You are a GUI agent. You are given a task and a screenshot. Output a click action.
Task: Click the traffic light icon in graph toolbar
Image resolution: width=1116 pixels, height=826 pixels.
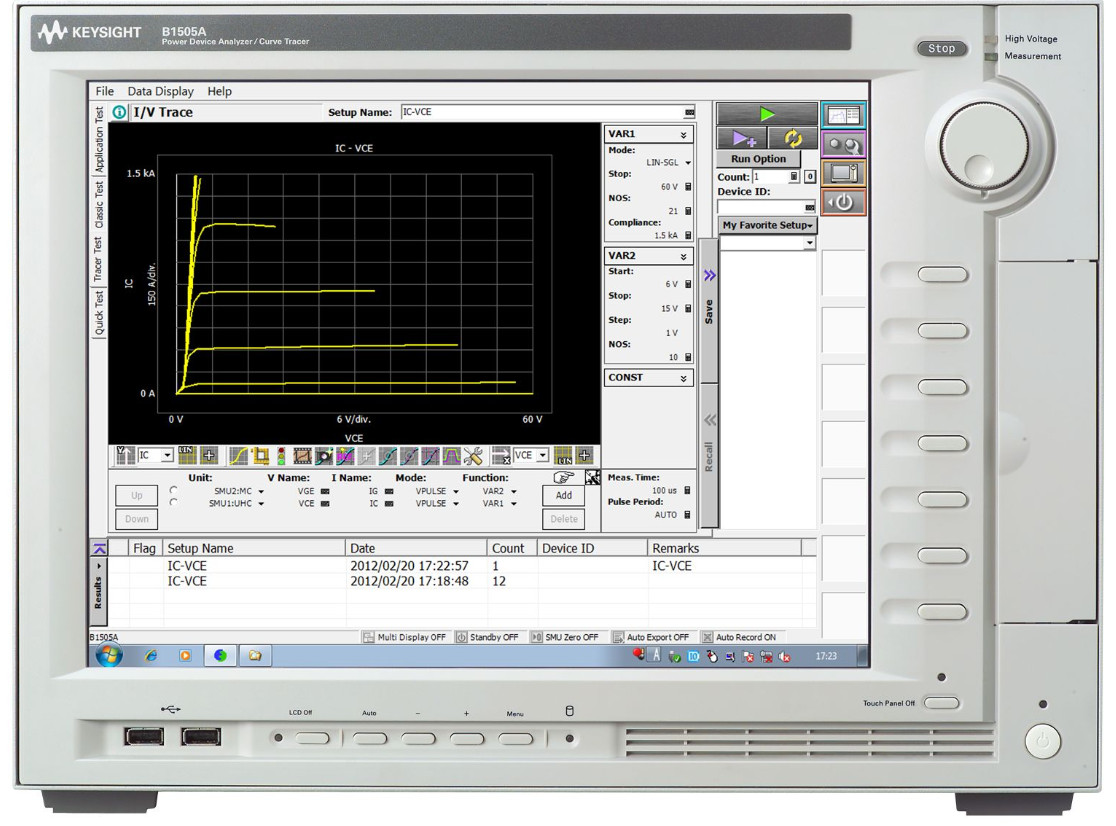click(x=282, y=455)
